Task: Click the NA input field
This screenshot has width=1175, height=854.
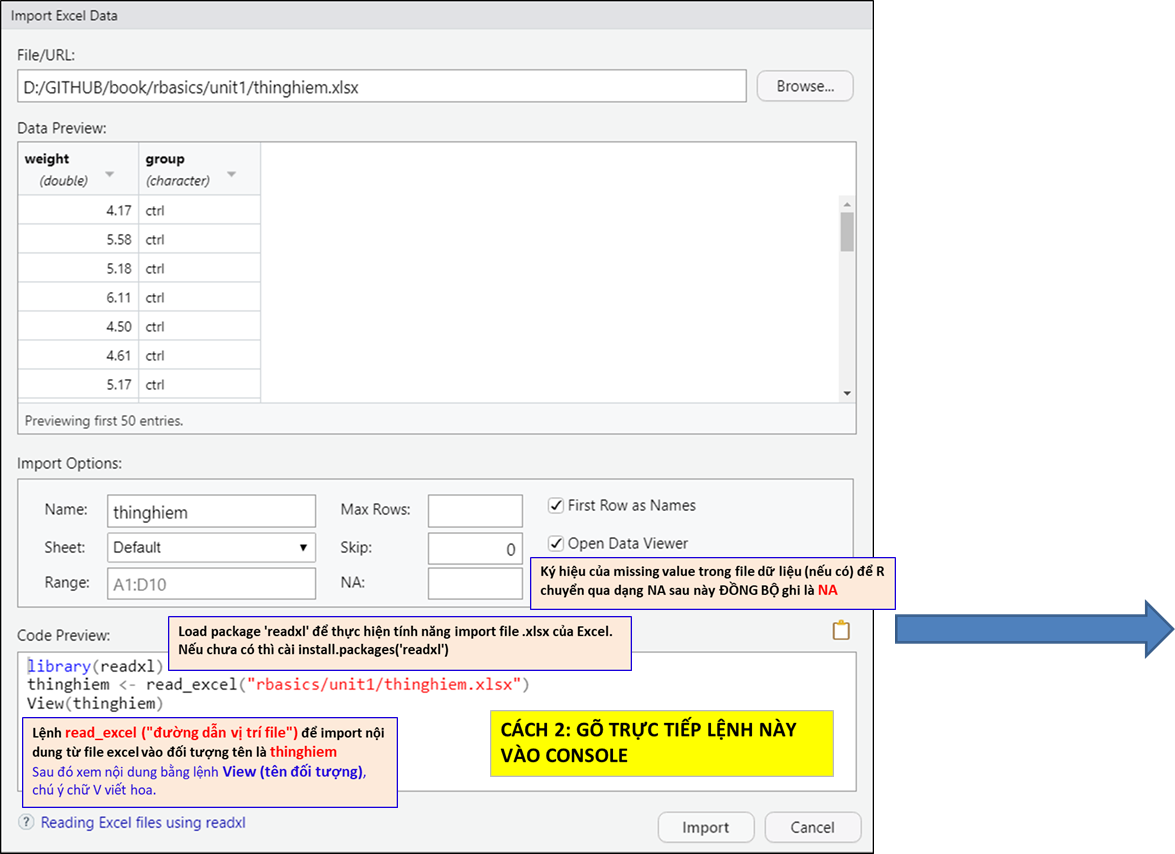Action: point(475,584)
